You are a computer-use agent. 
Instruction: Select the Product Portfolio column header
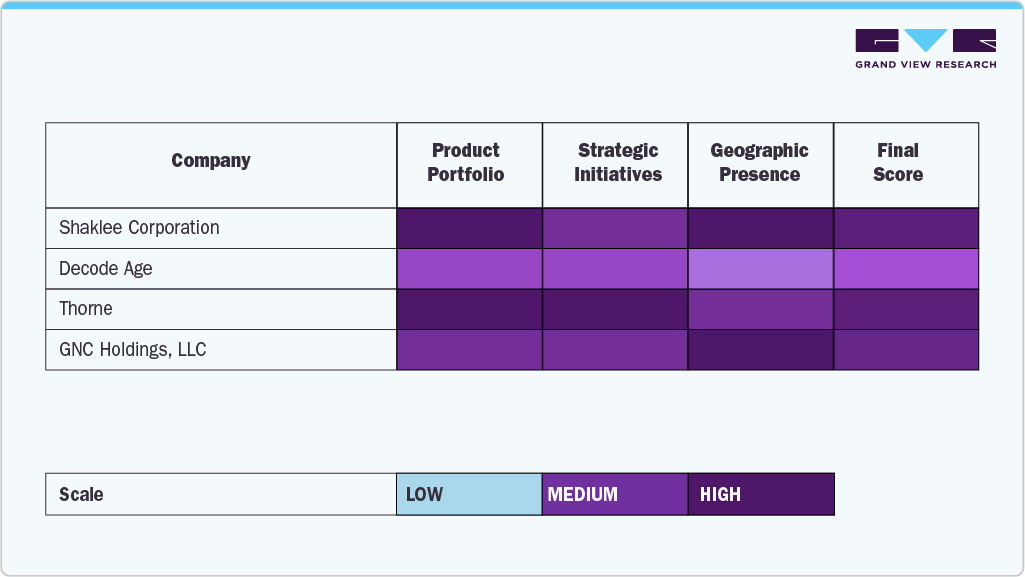click(466, 162)
